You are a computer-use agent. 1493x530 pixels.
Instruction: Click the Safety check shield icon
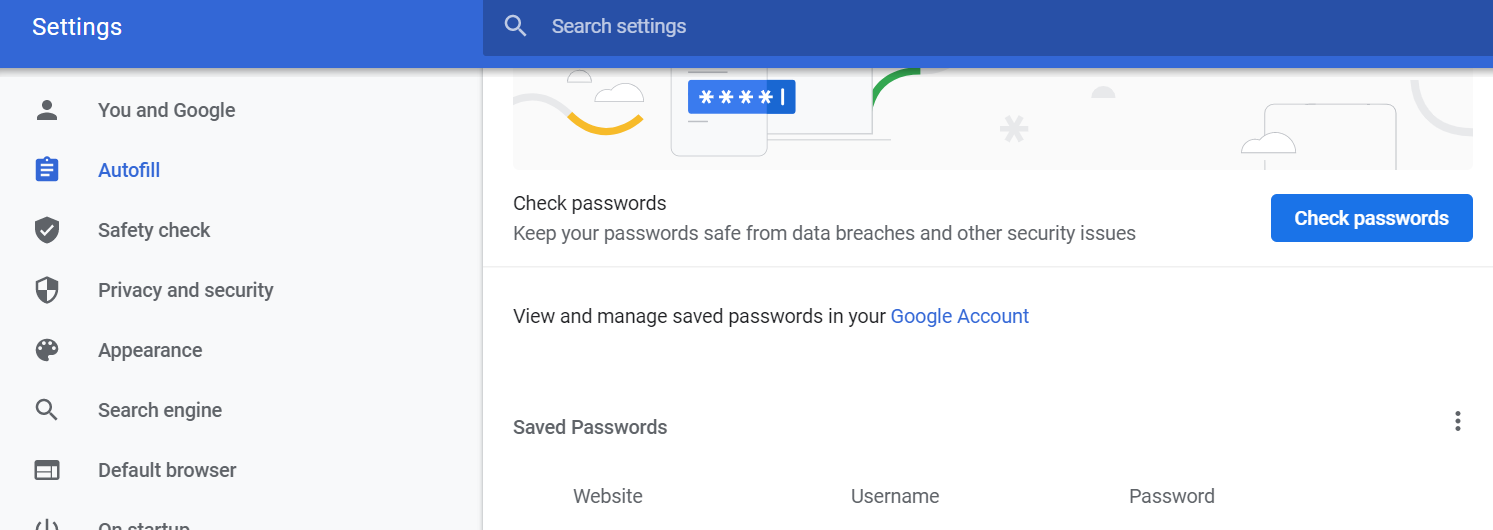47,230
